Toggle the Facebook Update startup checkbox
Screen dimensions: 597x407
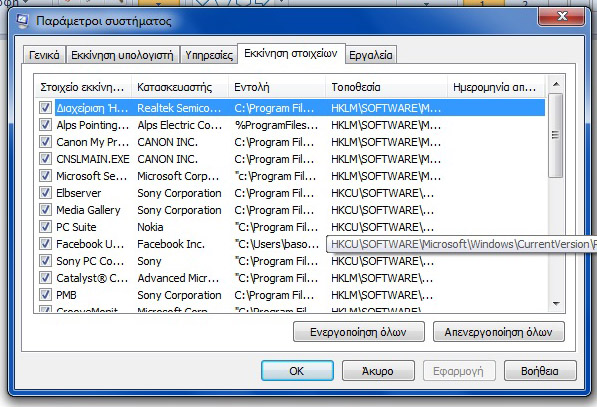pos(45,244)
